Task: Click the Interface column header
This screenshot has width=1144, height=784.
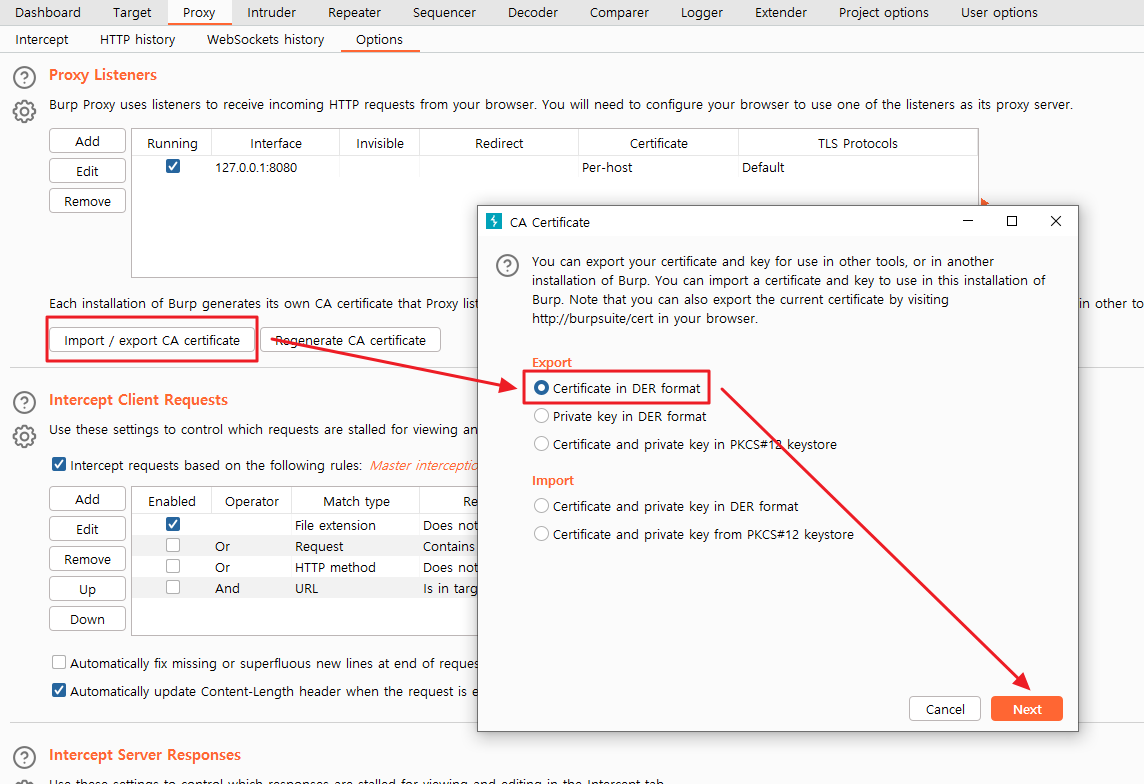Action: click(x=276, y=143)
